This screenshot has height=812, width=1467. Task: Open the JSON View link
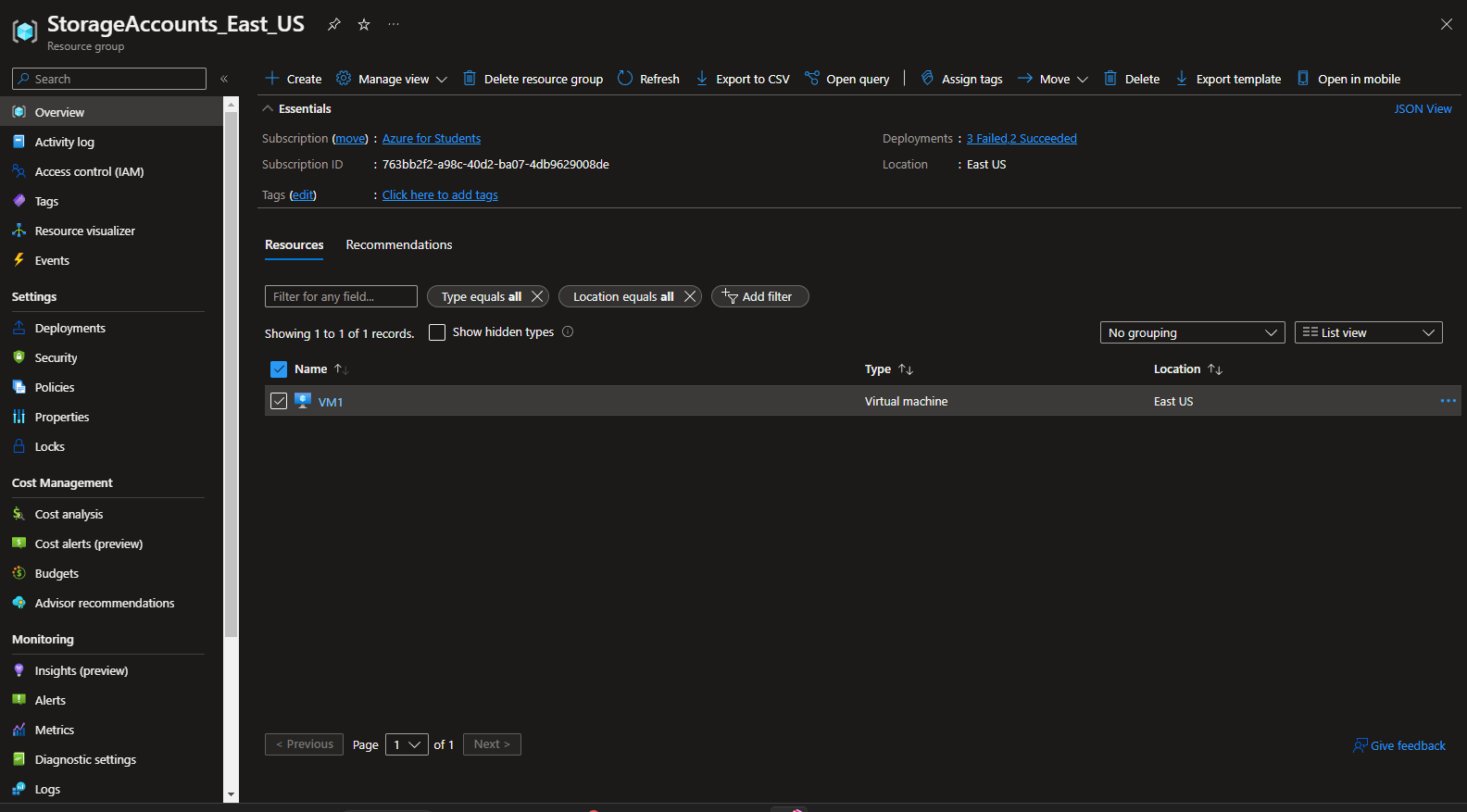tap(1423, 108)
